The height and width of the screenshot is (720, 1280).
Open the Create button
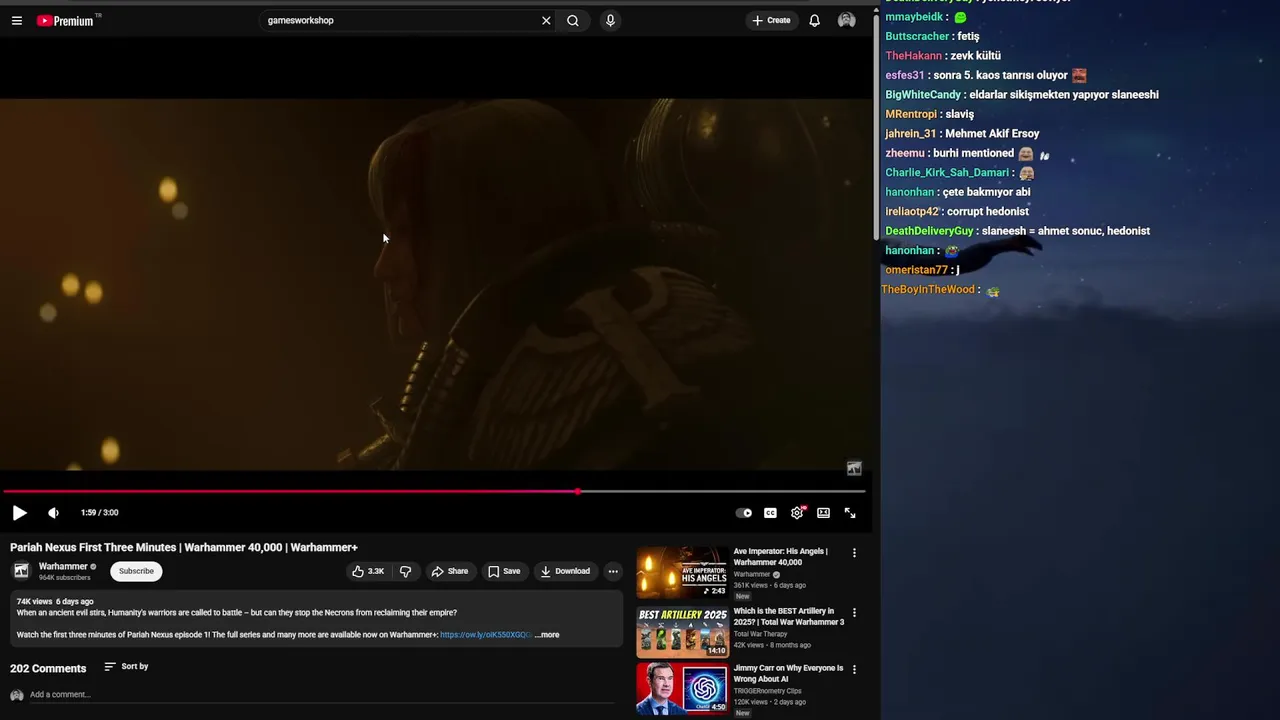771,20
